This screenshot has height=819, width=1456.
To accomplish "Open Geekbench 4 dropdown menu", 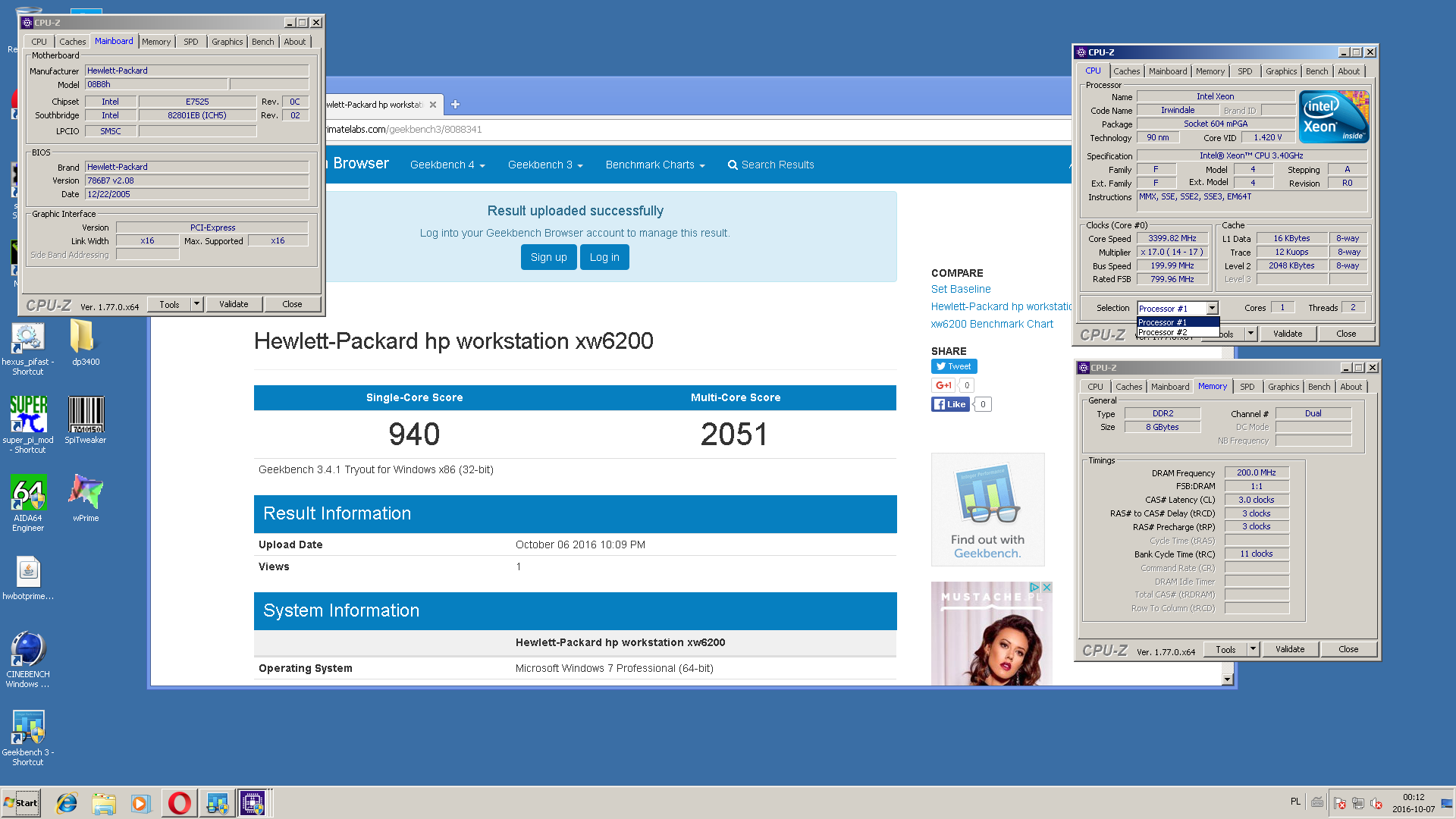I will point(447,165).
